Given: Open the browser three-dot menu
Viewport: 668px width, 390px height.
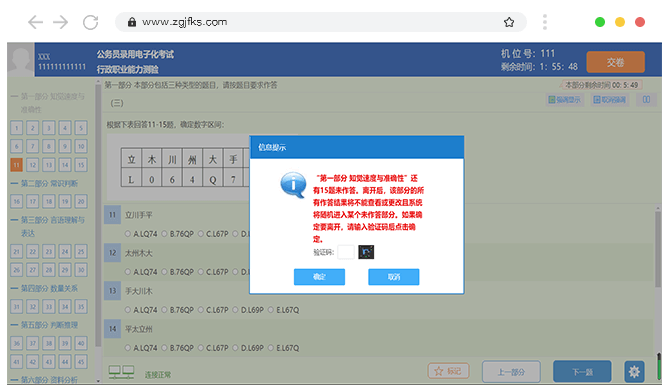Looking at the screenshot, I should 544,22.
